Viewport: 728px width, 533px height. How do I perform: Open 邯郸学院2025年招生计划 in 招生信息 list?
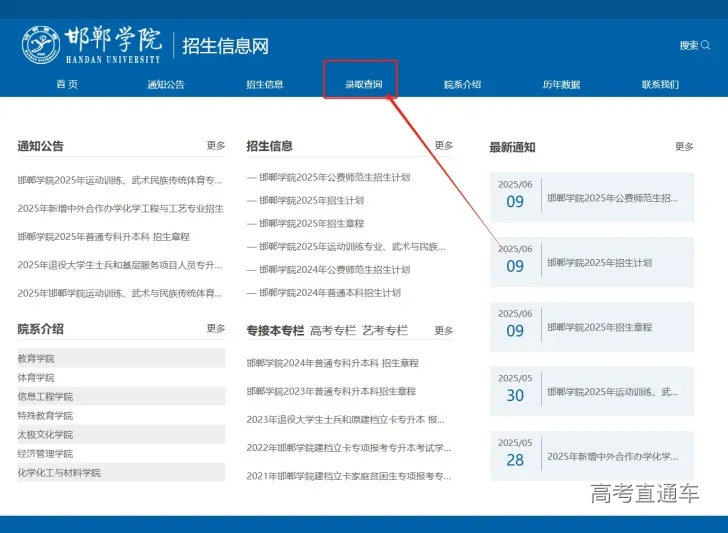[312, 201]
